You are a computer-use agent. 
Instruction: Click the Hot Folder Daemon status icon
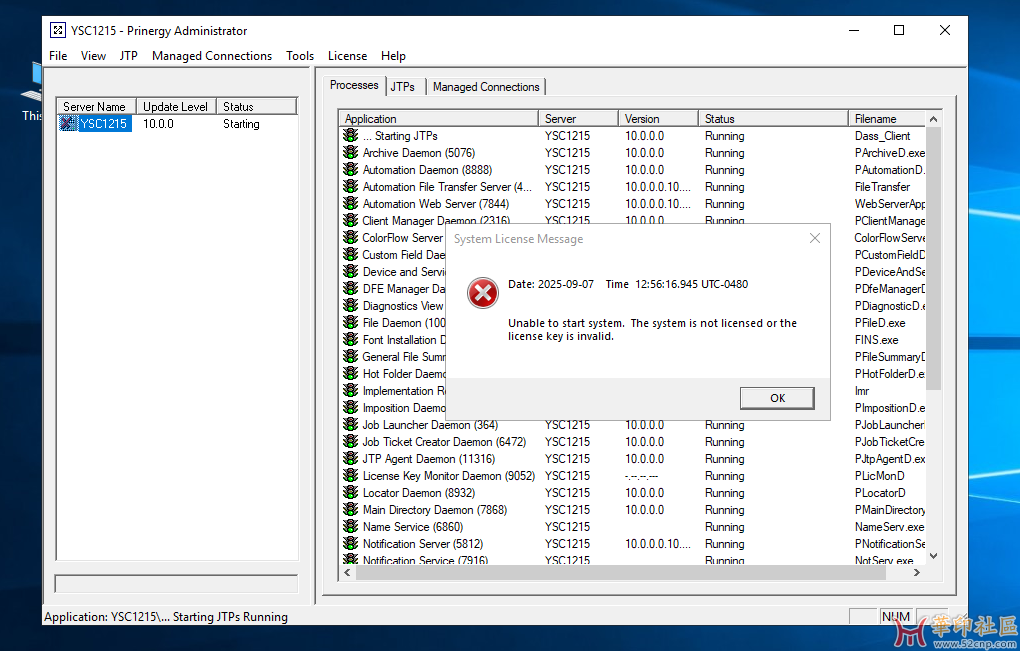(x=351, y=373)
